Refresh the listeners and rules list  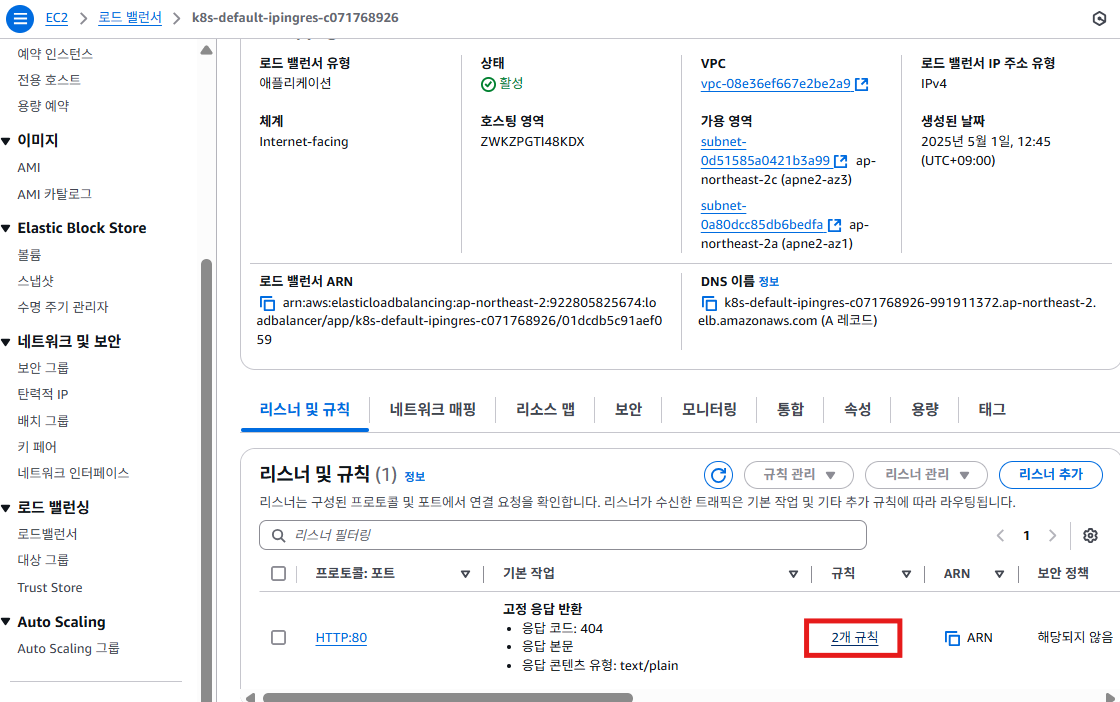tap(719, 475)
